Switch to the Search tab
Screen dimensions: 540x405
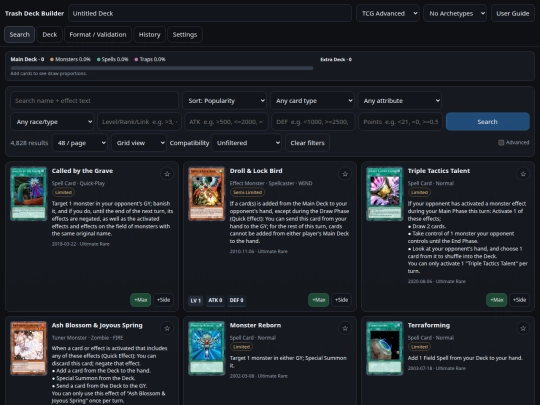coord(20,34)
